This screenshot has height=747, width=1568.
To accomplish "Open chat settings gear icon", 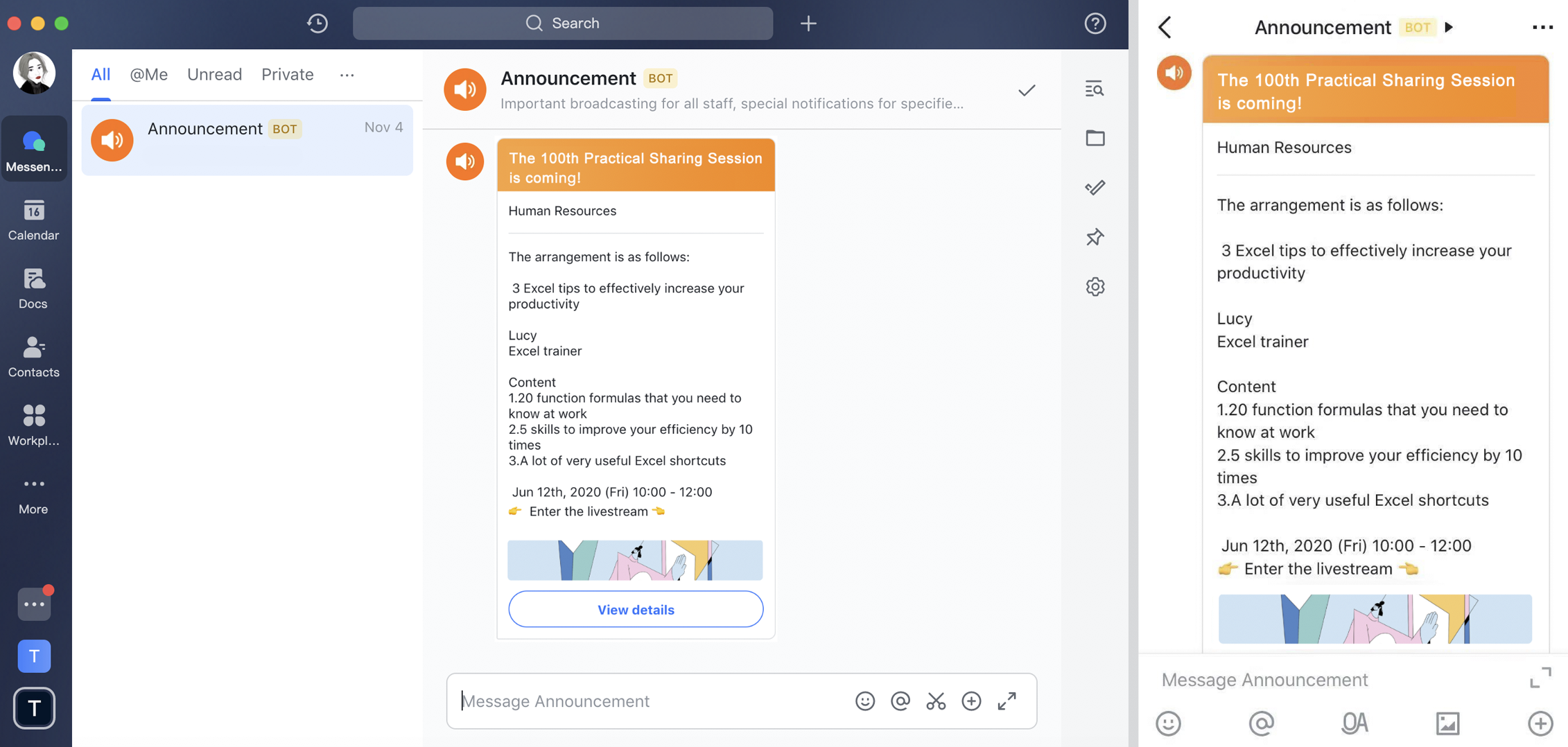I will 1095,287.
